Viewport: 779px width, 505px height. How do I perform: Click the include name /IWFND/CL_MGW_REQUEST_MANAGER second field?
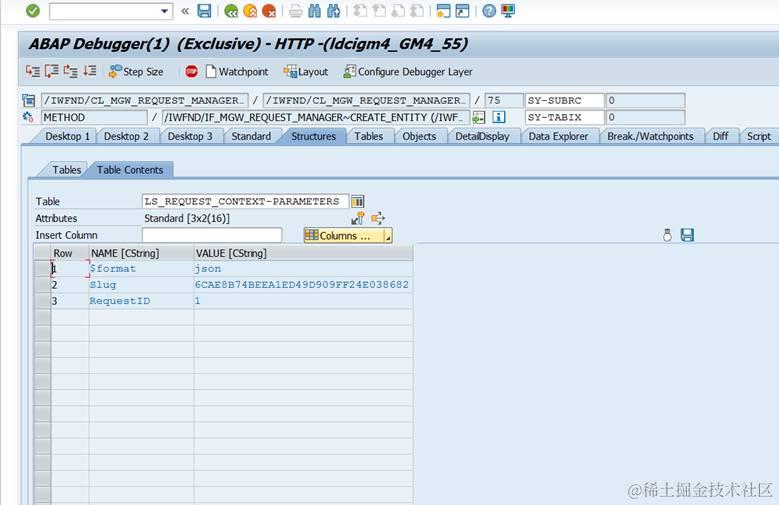coord(366,100)
